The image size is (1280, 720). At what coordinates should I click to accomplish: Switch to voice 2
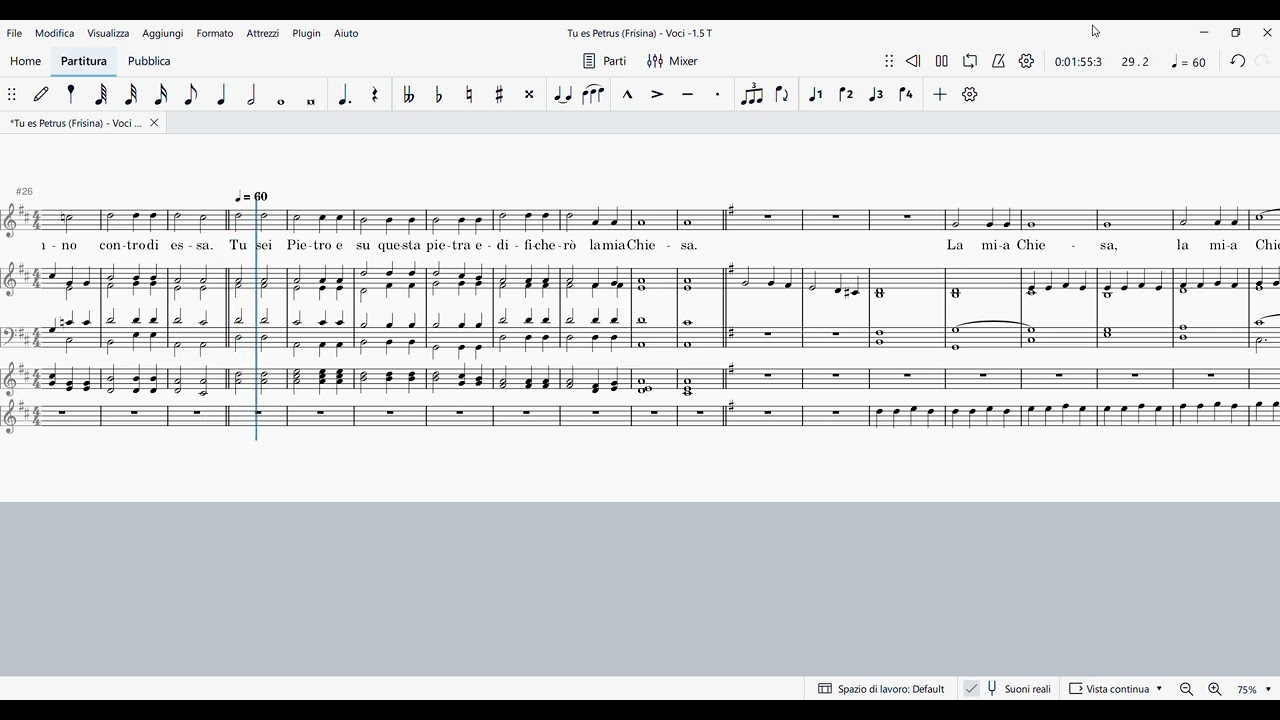click(x=846, y=94)
